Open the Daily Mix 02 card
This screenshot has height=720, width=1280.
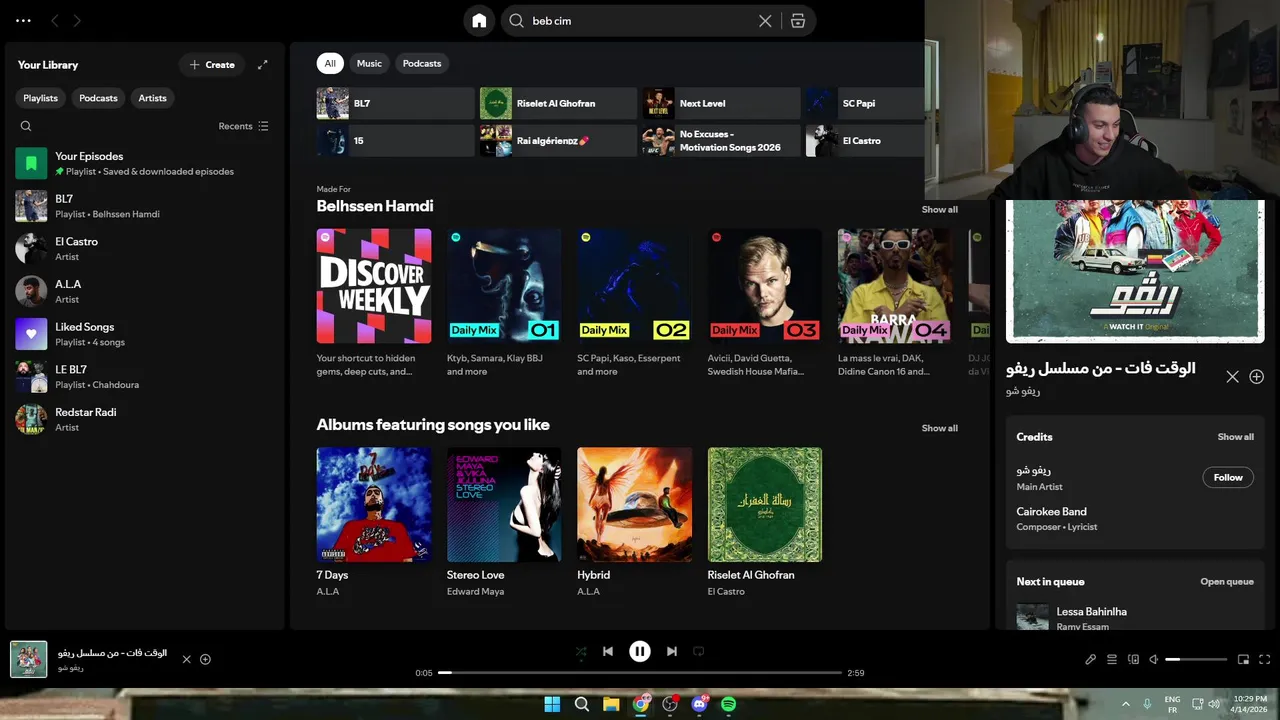(634, 303)
